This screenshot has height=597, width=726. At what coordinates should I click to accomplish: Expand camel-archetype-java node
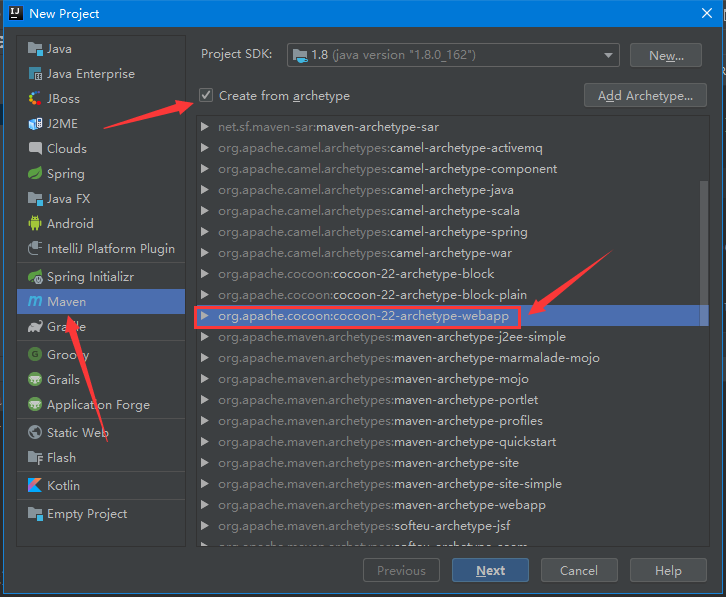pos(205,189)
